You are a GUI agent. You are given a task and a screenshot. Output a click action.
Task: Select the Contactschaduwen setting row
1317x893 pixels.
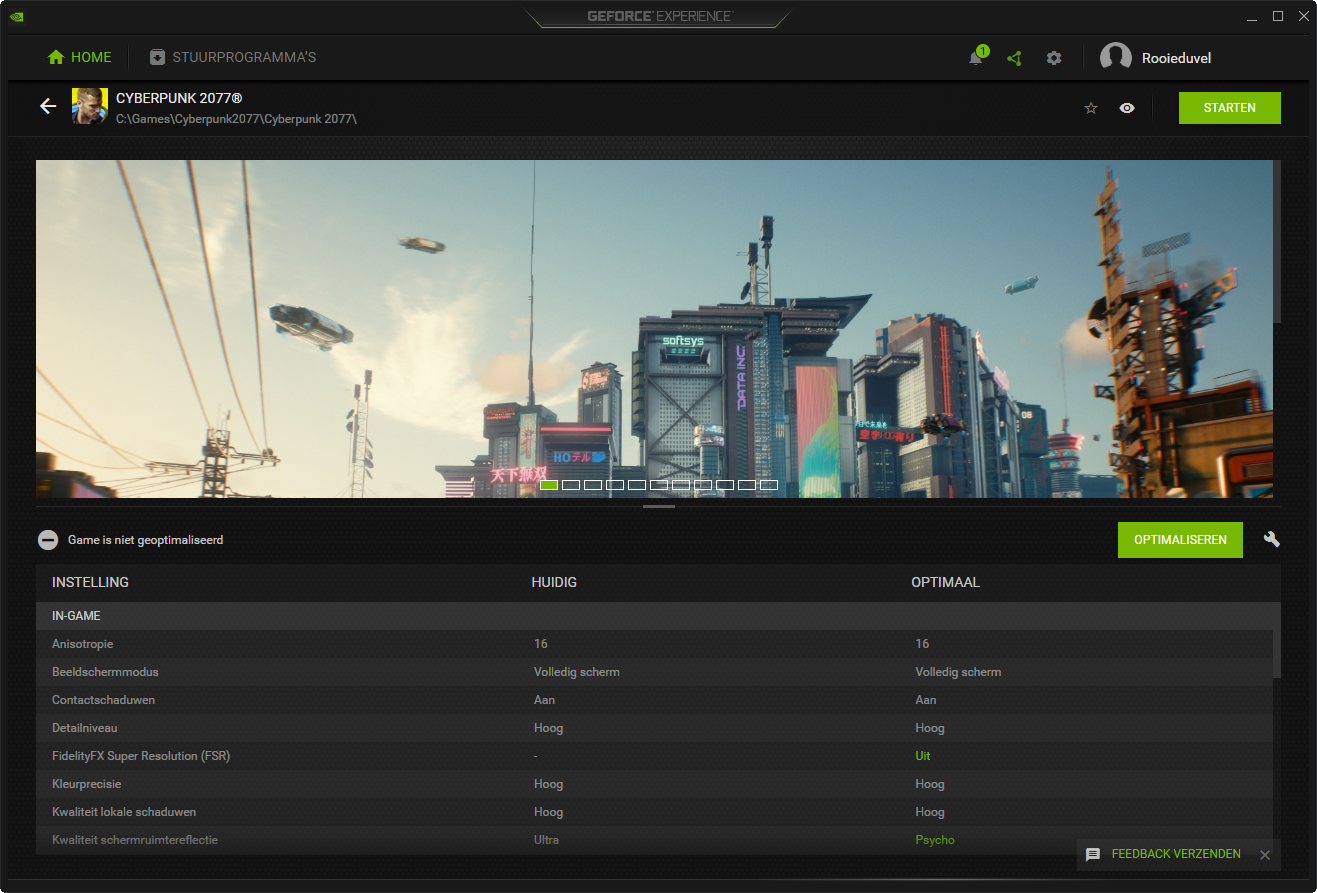(654, 700)
